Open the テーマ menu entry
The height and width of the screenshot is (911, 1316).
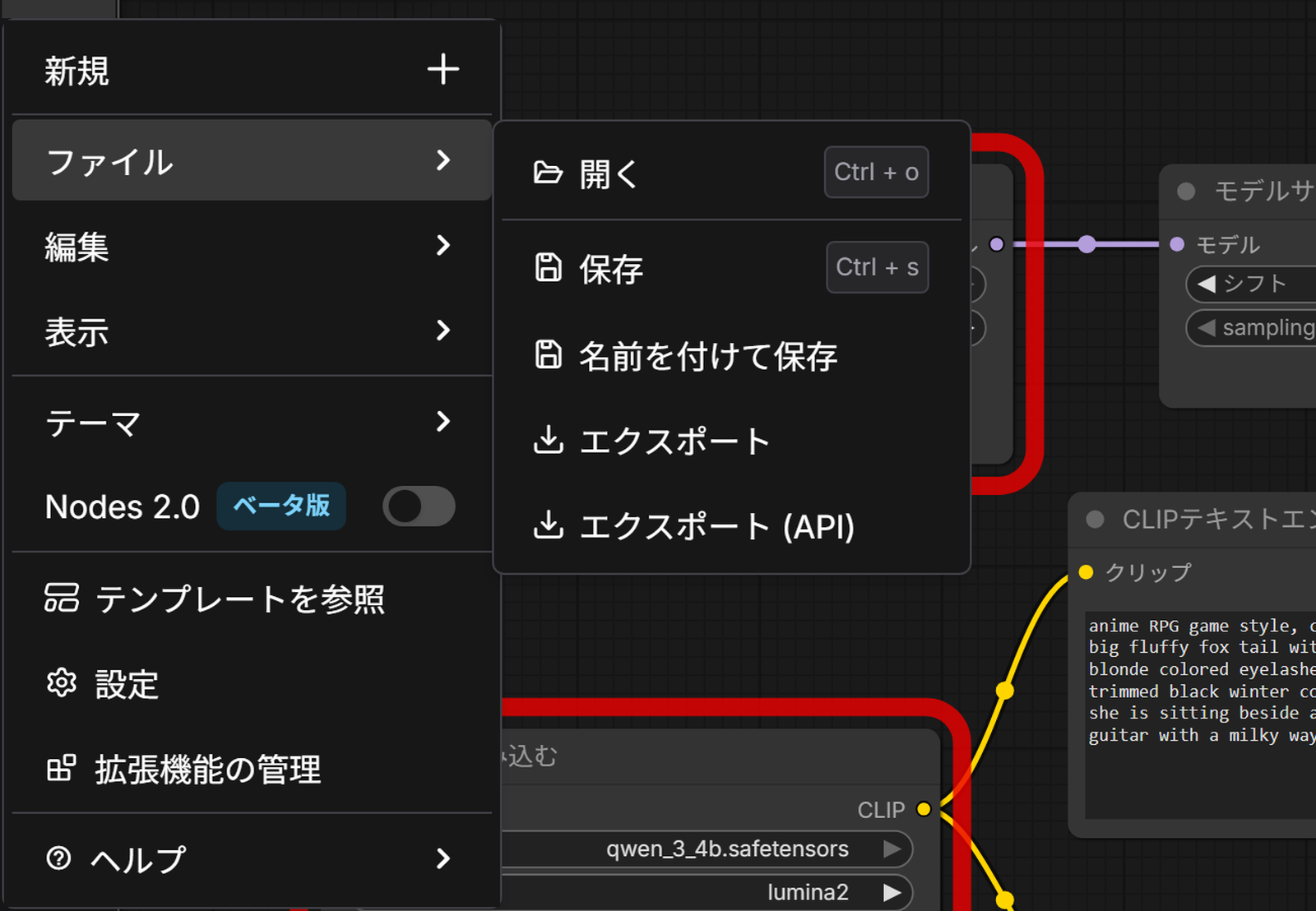coord(252,423)
